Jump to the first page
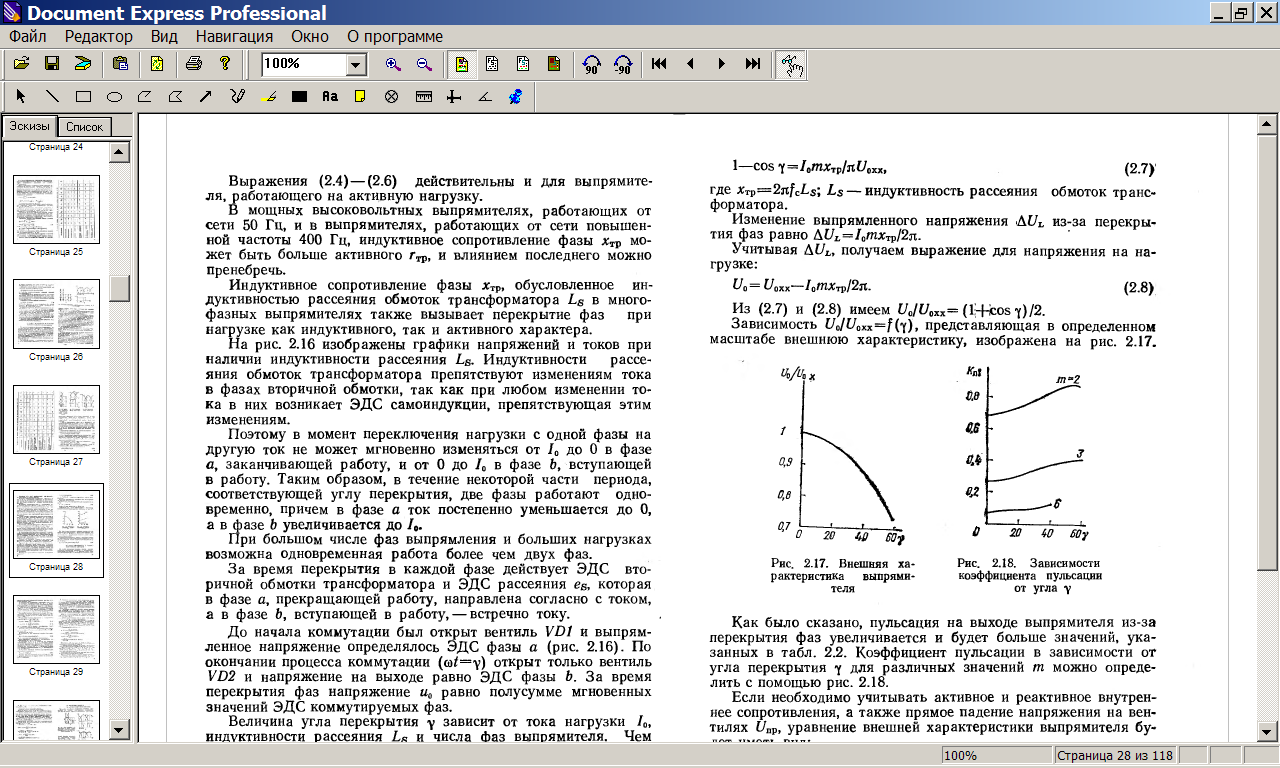1280x768 pixels. tap(659, 64)
